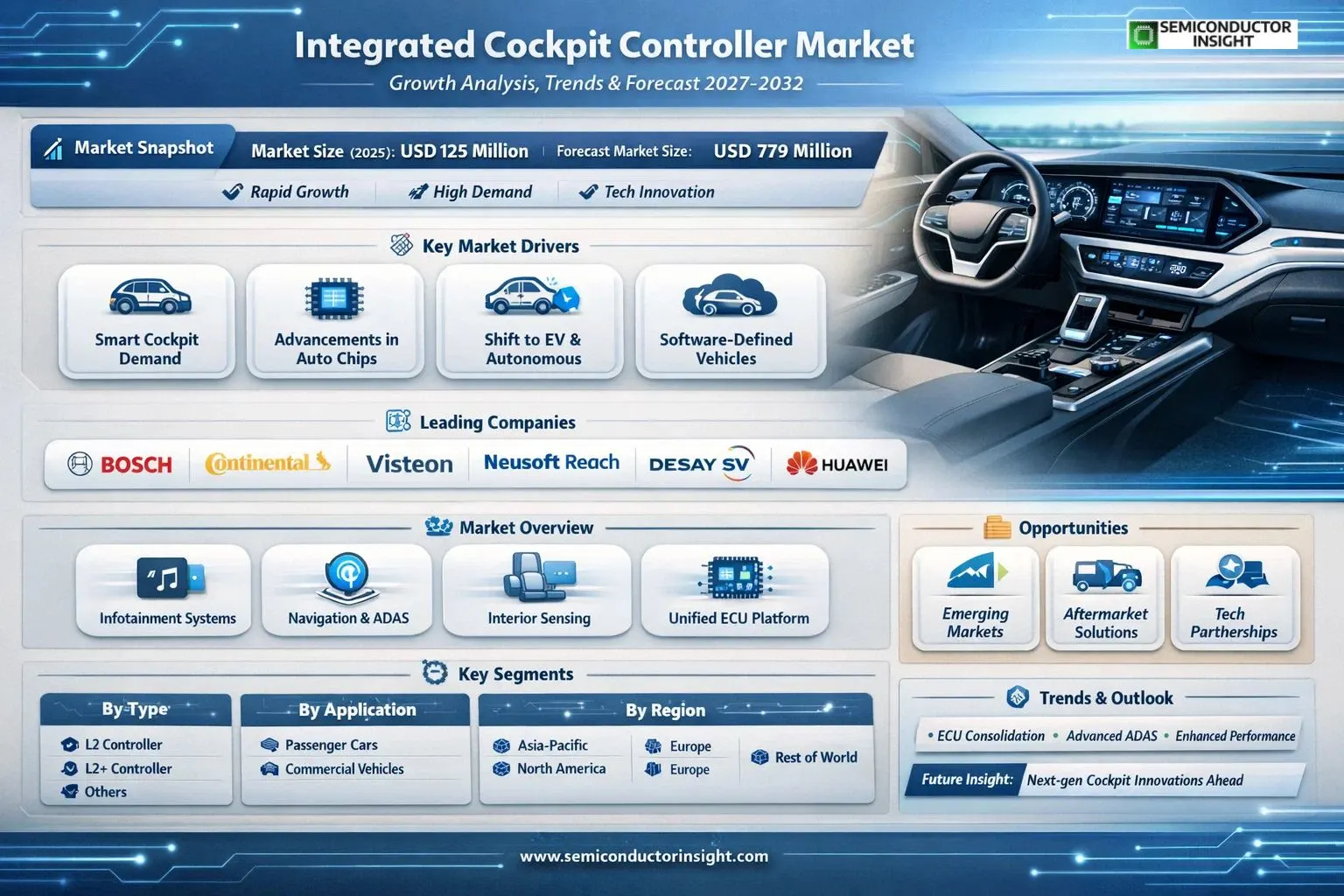The image size is (1344, 896).
Task: Click the Opportunities header icon
Action: click(x=997, y=528)
